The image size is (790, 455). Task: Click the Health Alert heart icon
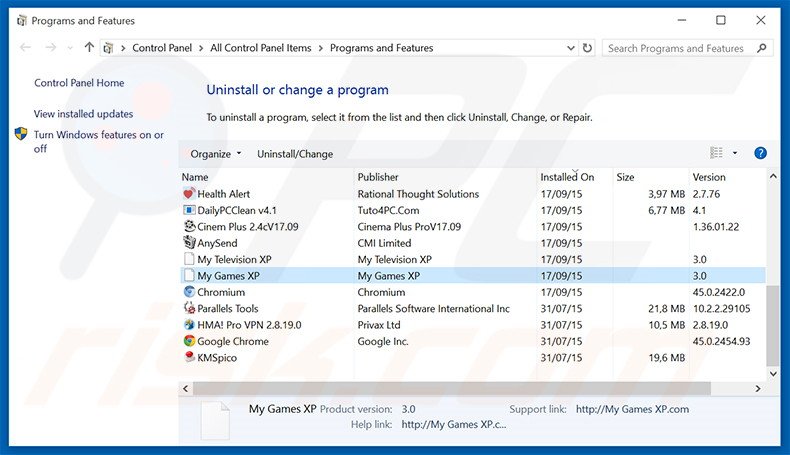tap(189, 193)
